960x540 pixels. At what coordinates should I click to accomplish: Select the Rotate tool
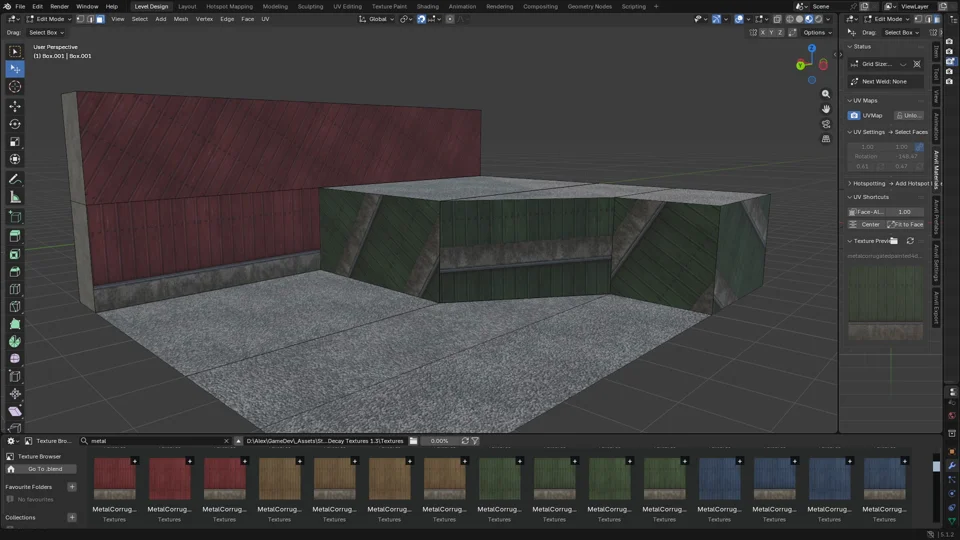click(15, 124)
